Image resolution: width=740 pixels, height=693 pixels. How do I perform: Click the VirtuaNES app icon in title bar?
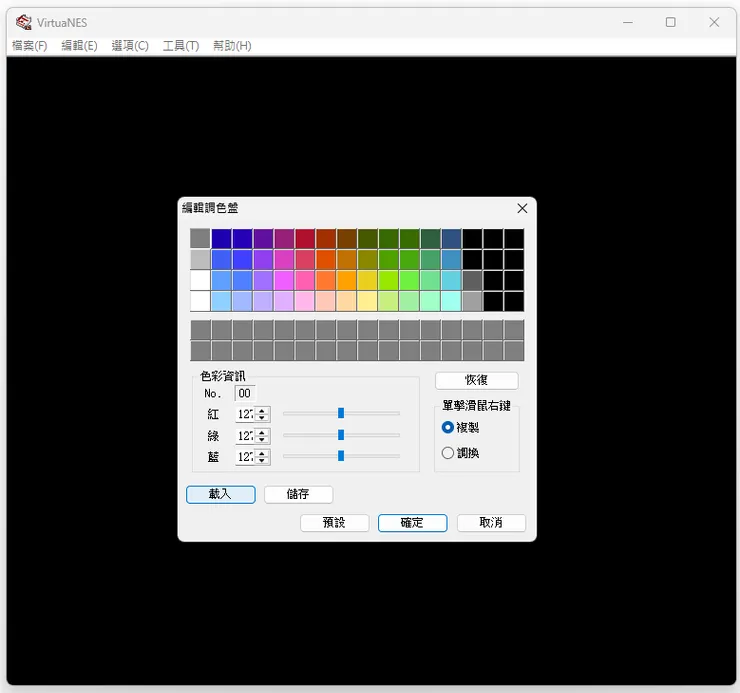[x=23, y=22]
